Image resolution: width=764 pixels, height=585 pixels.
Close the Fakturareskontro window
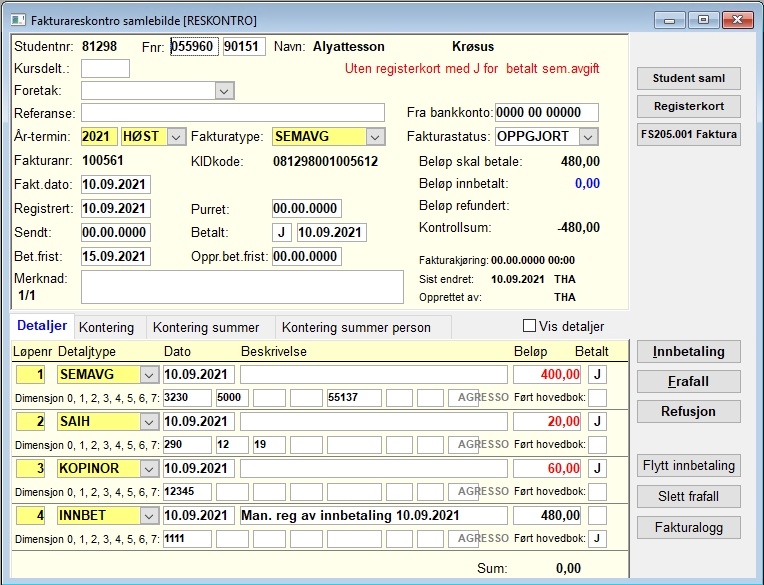click(738, 20)
